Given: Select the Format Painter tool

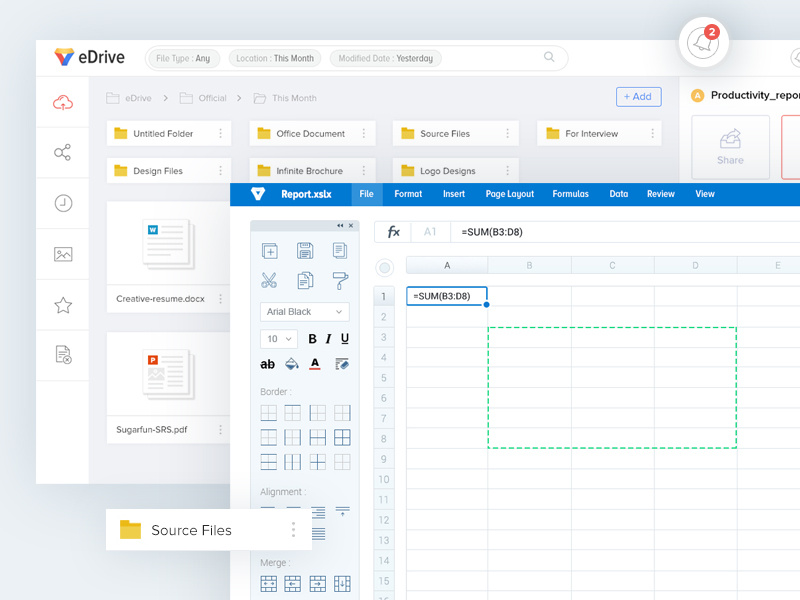Looking at the screenshot, I should (340, 282).
